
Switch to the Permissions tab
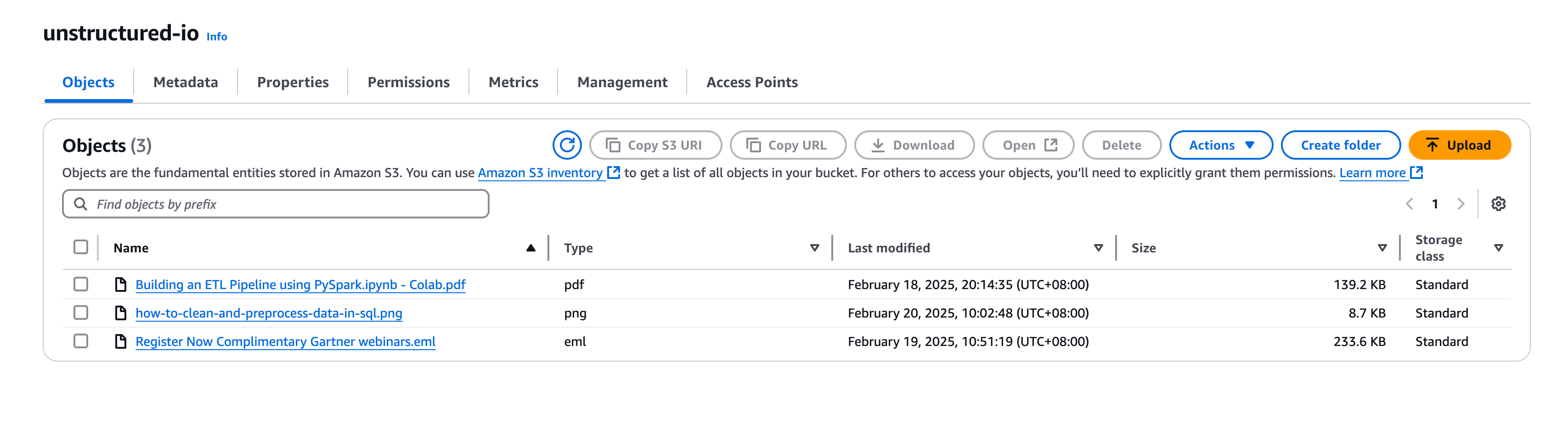pos(408,82)
